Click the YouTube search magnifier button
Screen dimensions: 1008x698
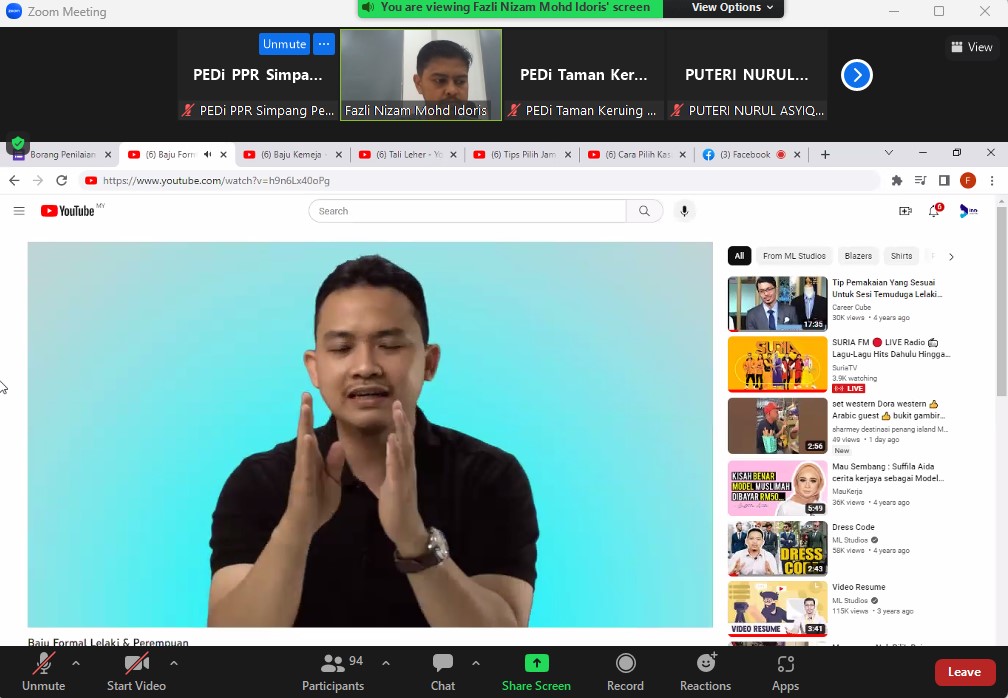[644, 211]
